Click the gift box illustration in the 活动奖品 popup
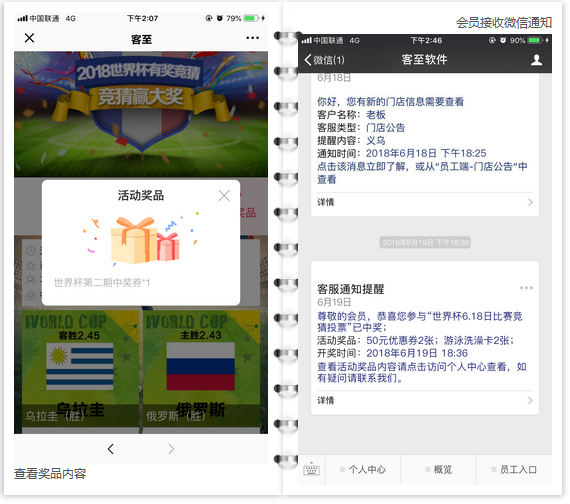The width and height of the screenshot is (570, 504). [145, 240]
